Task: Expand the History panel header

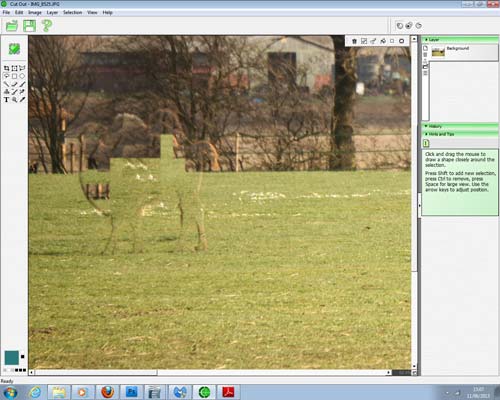Action: point(460,126)
